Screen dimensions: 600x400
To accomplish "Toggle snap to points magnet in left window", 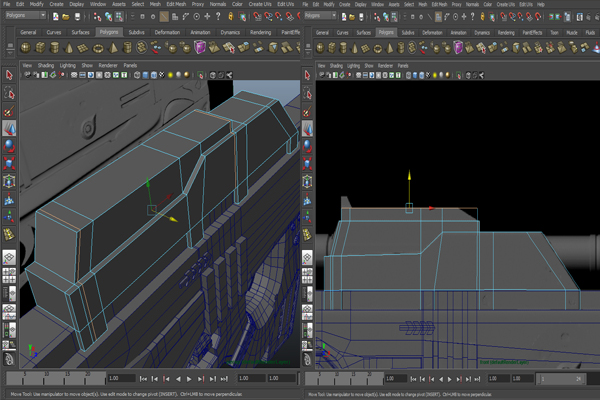I will 279,16.
